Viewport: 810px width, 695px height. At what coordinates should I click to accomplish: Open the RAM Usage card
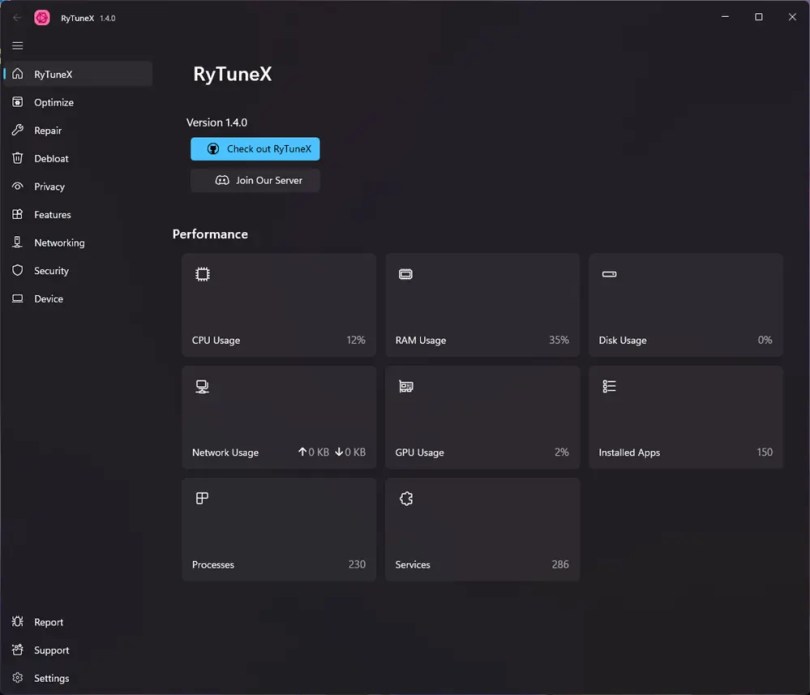click(482, 305)
